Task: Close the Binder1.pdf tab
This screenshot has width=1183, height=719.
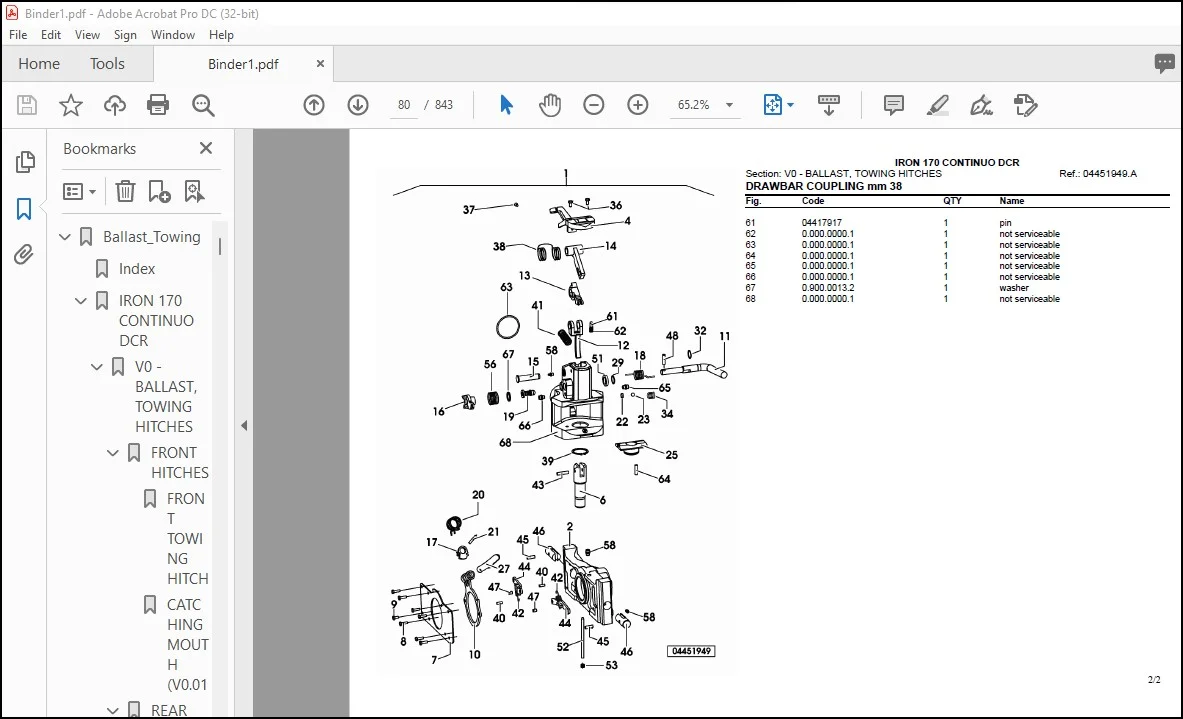Action: (320, 64)
